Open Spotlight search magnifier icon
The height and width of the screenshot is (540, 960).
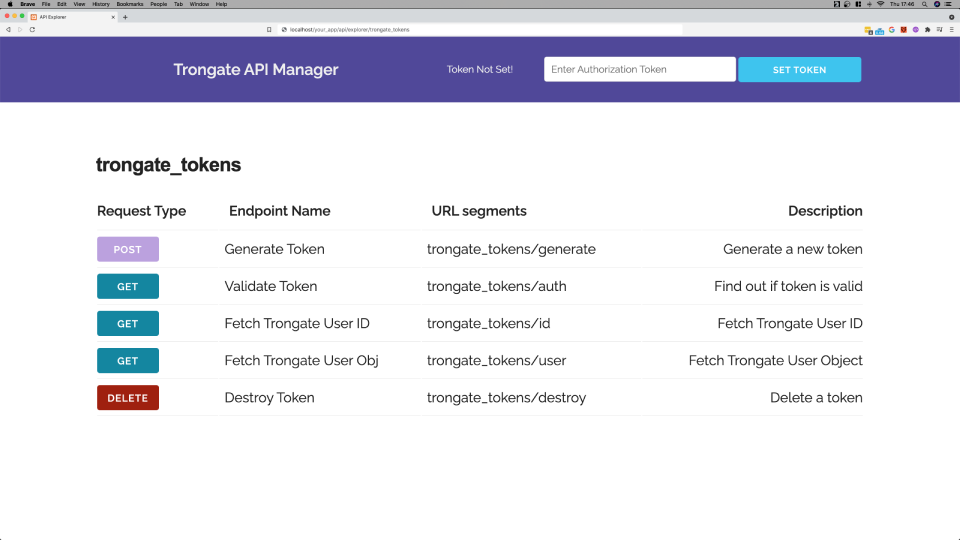click(x=924, y=4)
